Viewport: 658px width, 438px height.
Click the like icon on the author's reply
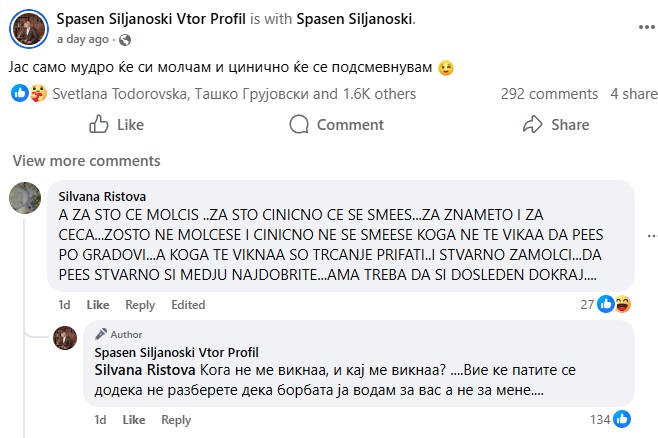(x=622, y=419)
